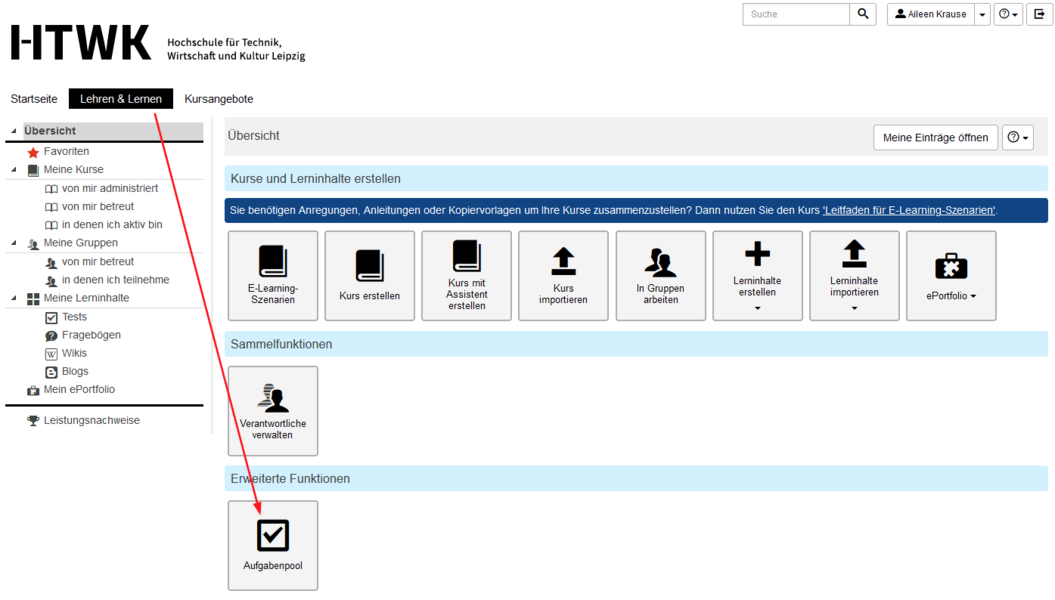
Task: Click Meine Einträge öffnen button
Action: pyautogui.click(x=935, y=137)
